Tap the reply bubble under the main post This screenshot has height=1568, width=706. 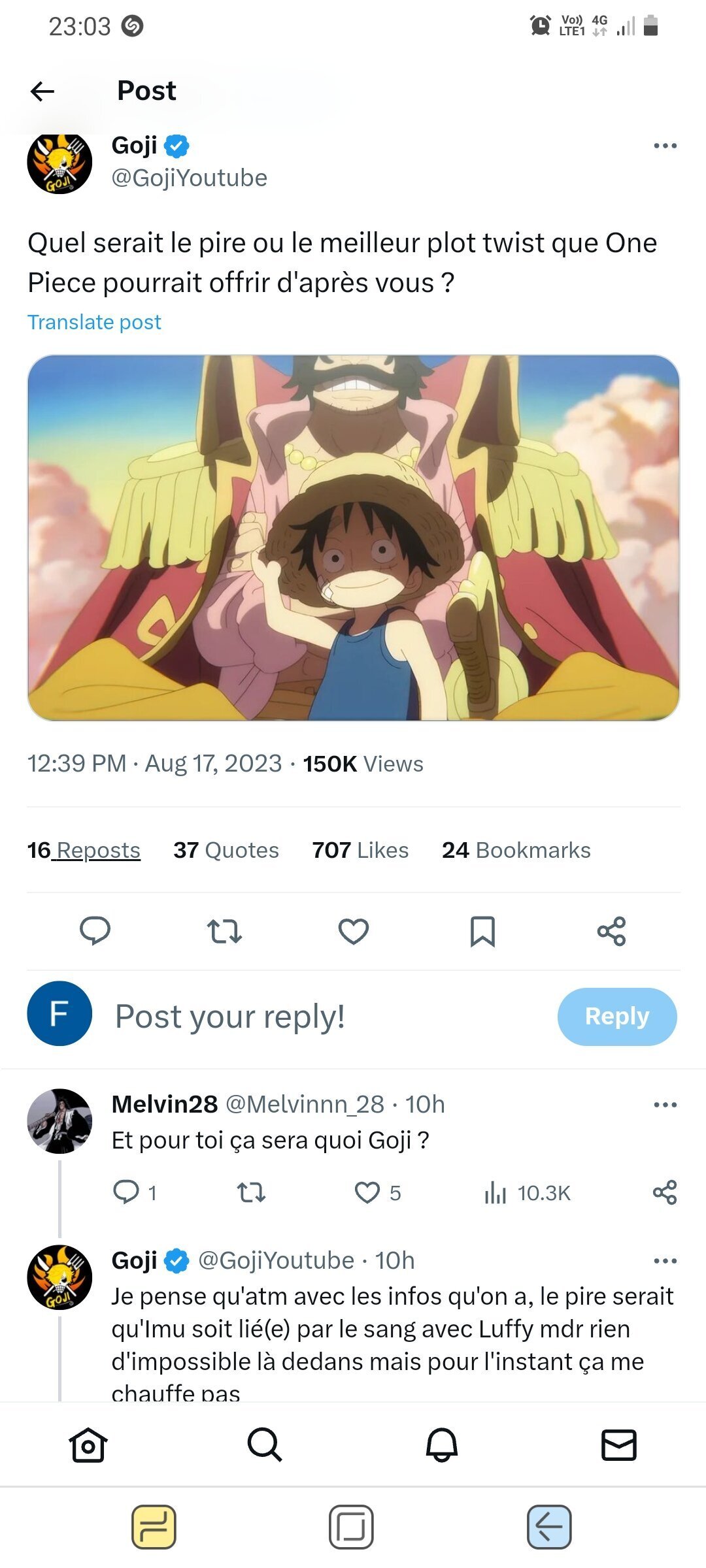pyautogui.click(x=95, y=930)
